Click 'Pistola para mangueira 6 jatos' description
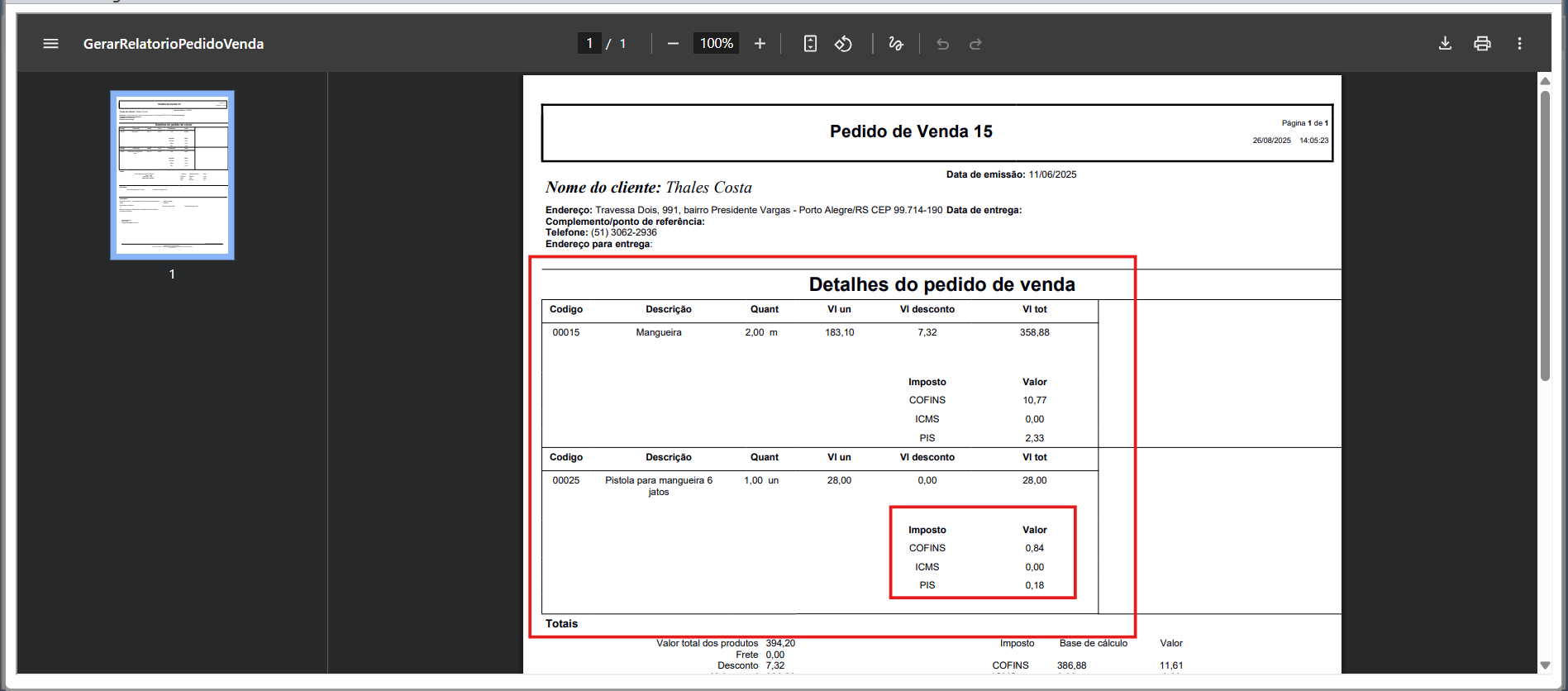The image size is (1568, 691). (x=659, y=486)
